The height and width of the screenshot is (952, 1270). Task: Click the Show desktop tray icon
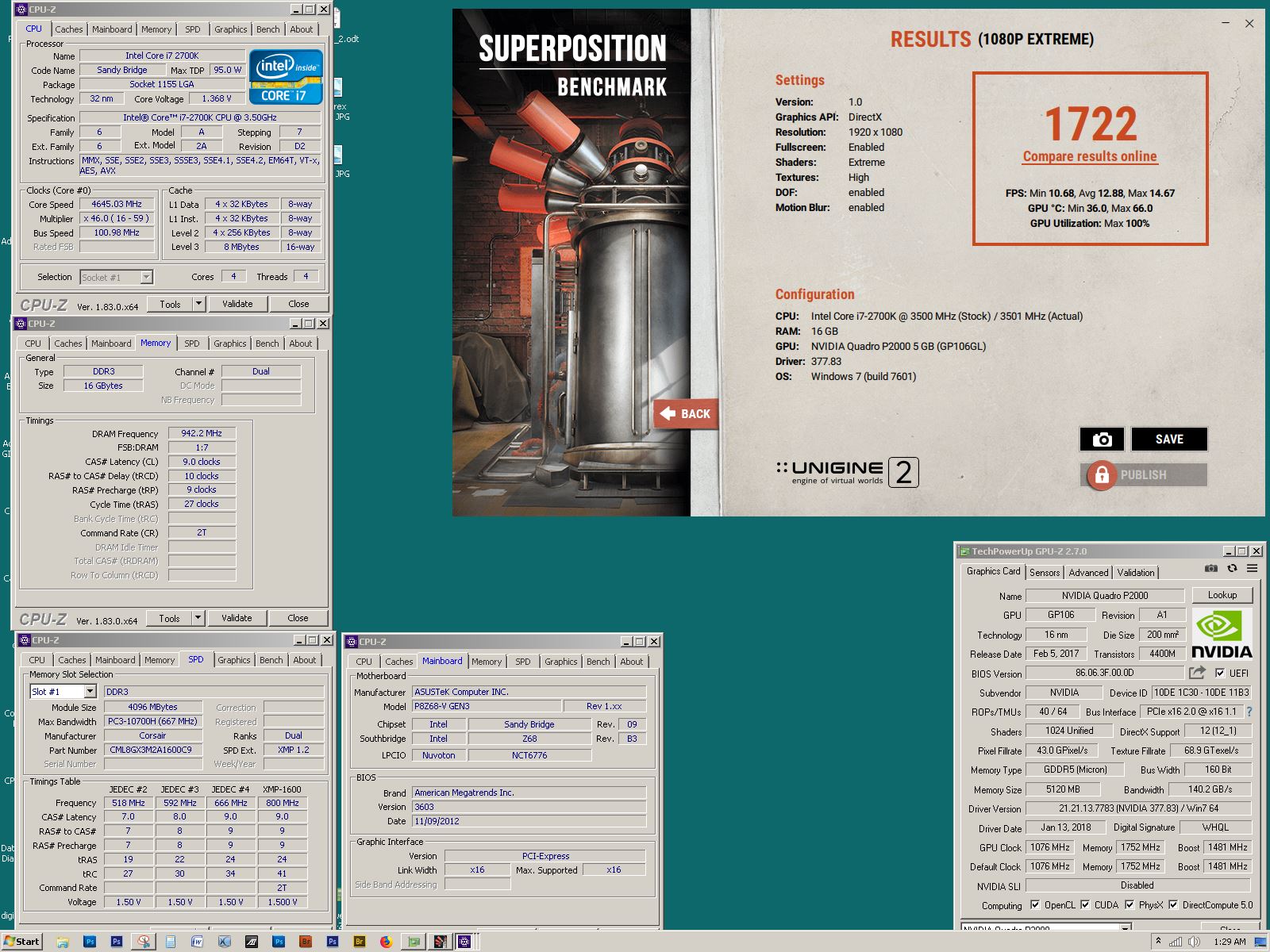pyautogui.click(x=1260, y=942)
